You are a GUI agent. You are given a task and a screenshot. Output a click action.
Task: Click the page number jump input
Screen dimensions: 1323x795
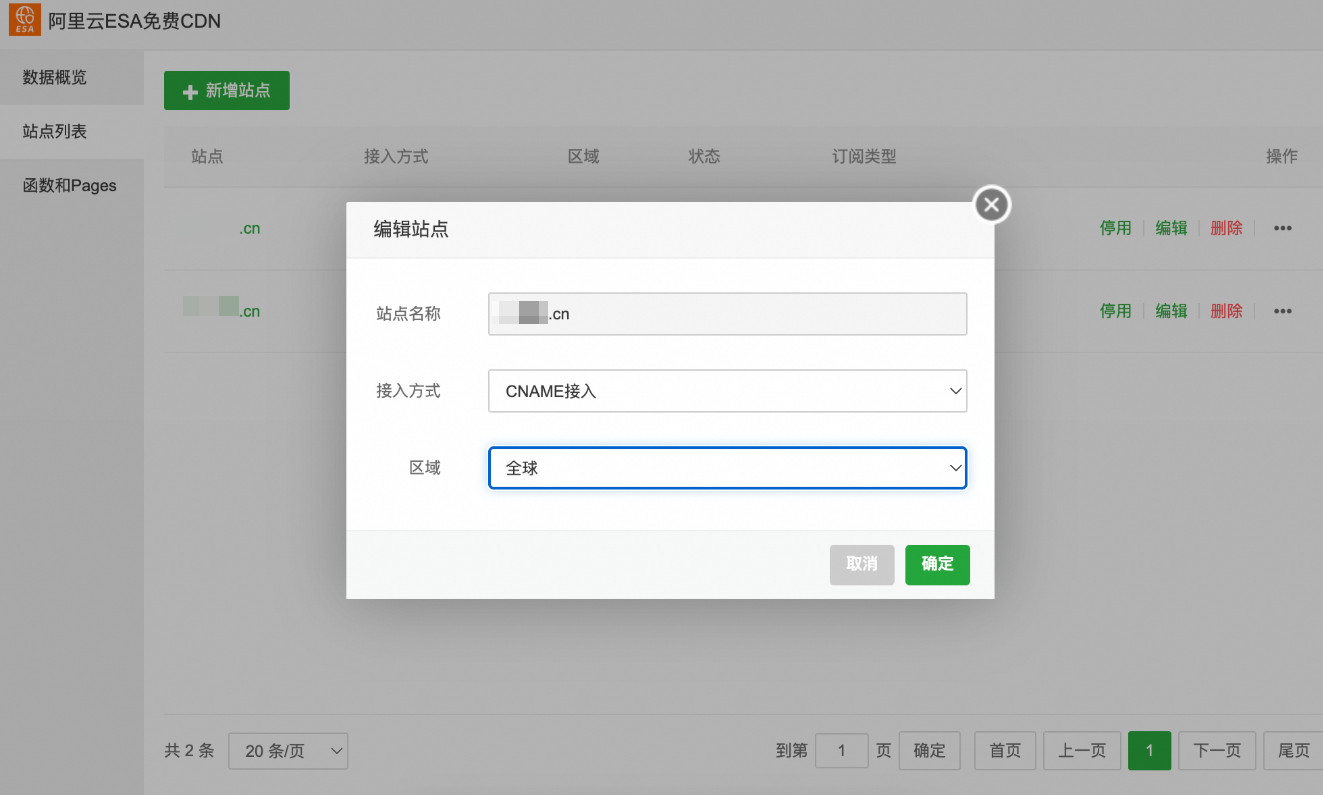pyautogui.click(x=842, y=751)
